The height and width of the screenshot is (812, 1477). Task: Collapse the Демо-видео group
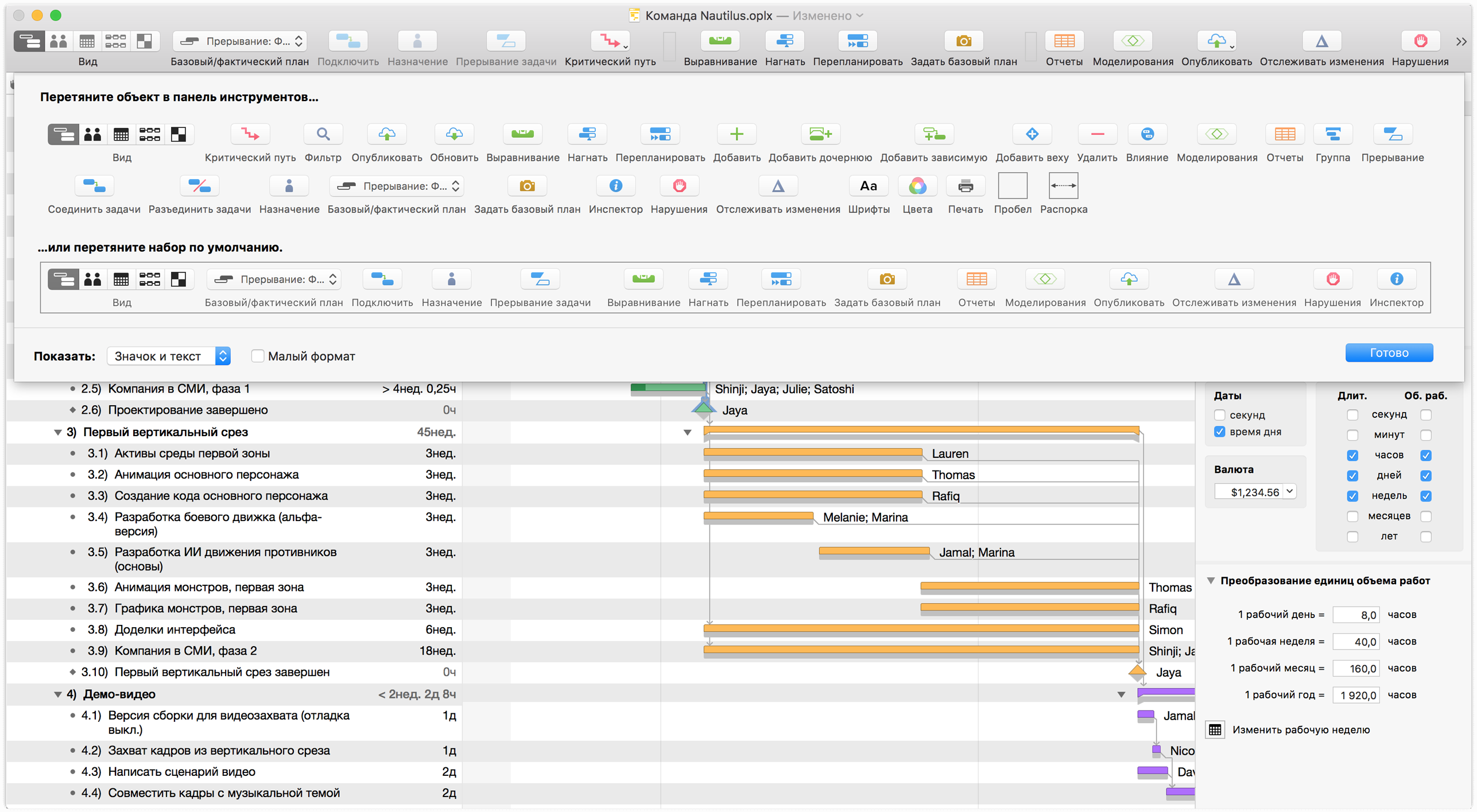57,694
